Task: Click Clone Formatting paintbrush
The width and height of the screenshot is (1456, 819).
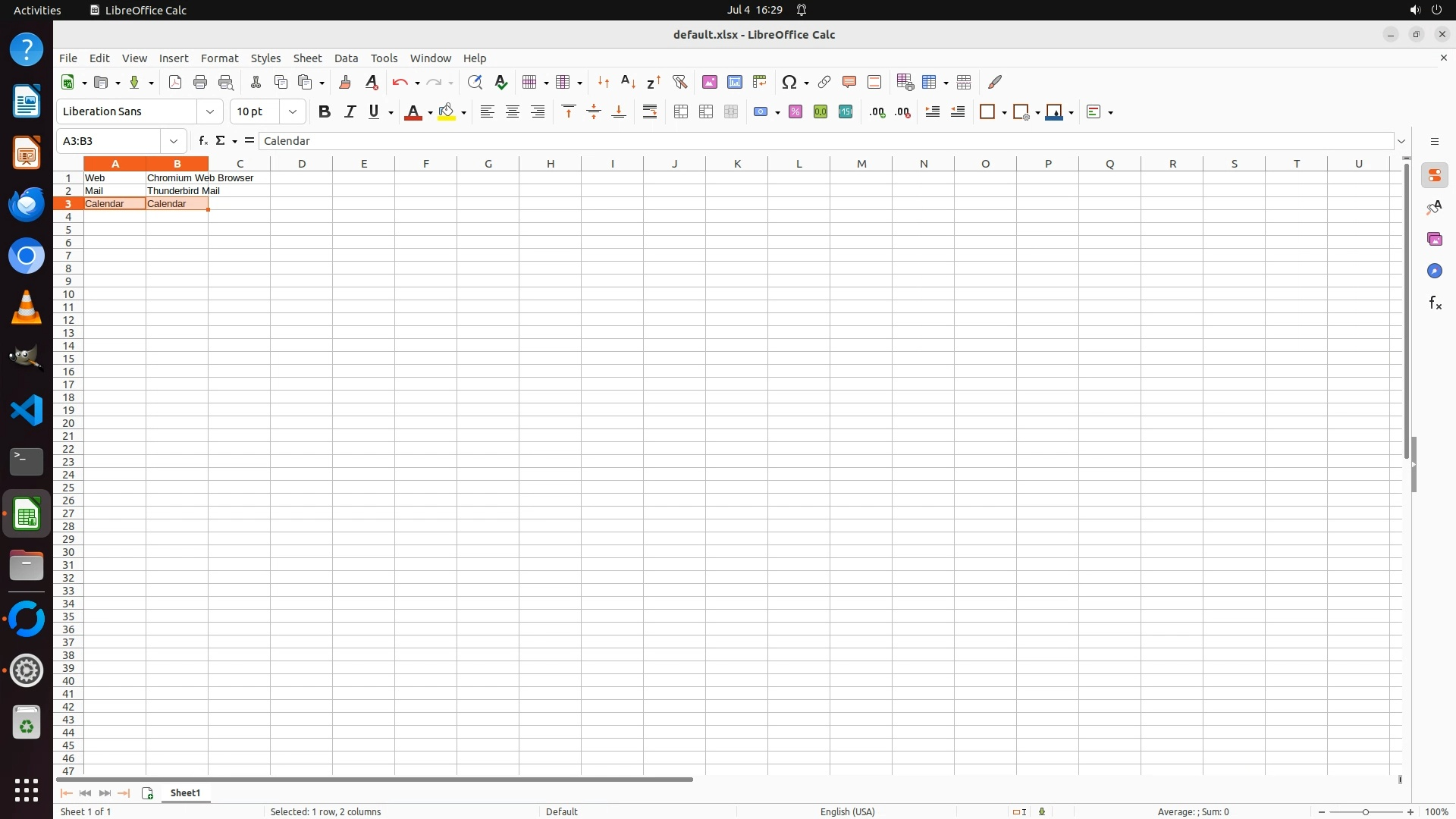Action: click(x=345, y=82)
